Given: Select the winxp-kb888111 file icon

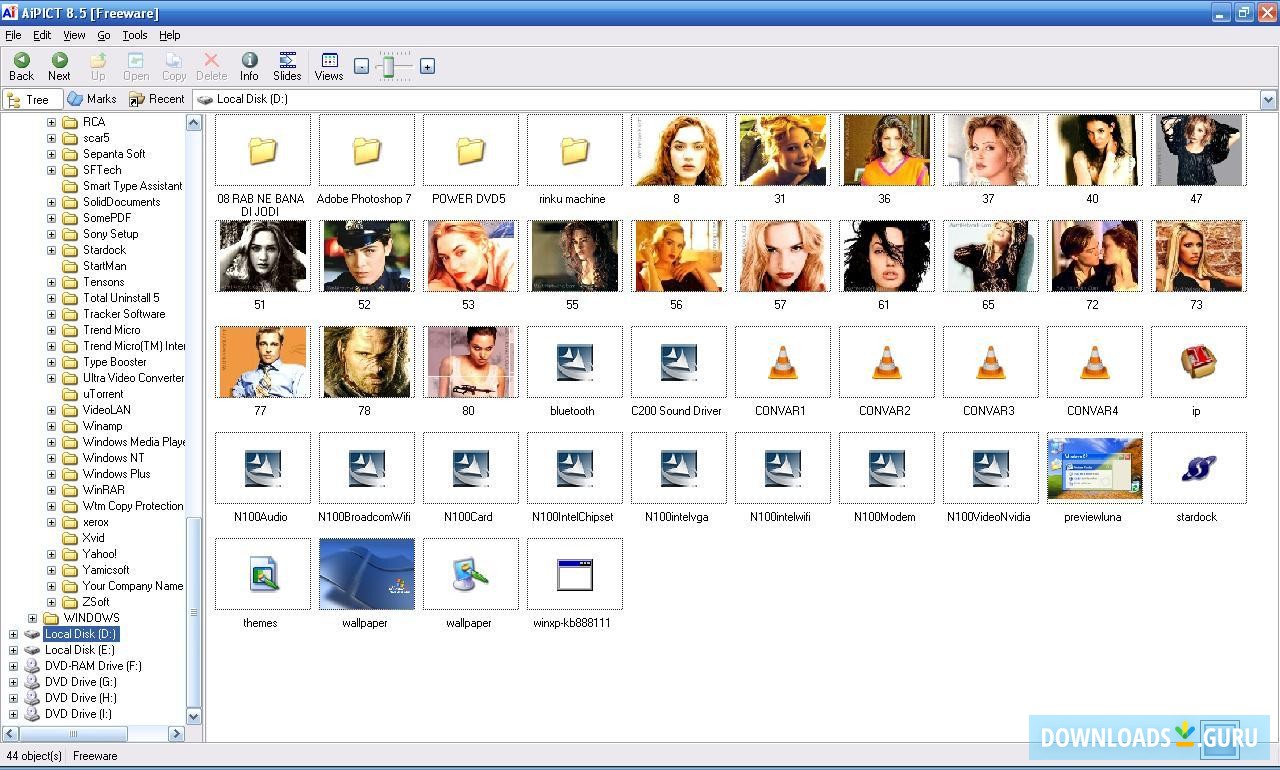Looking at the screenshot, I should tap(574, 574).
